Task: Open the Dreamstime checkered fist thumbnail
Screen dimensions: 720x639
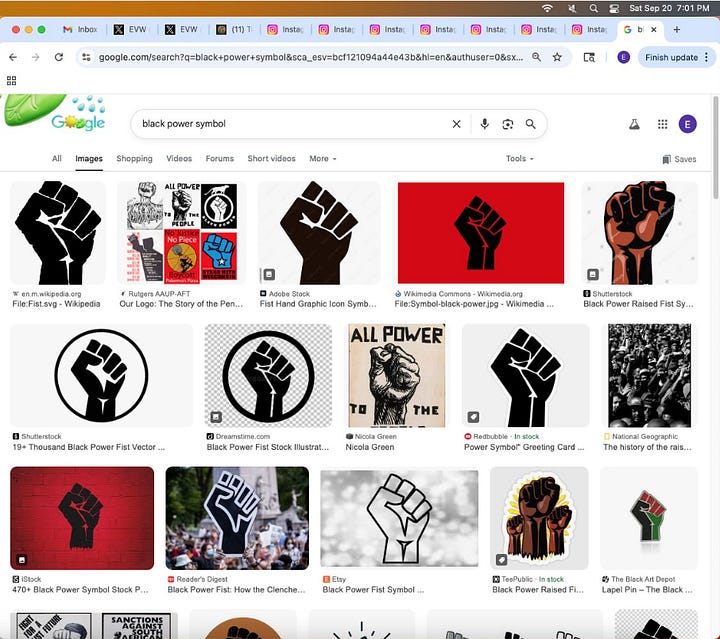Action: click(268, 376)
